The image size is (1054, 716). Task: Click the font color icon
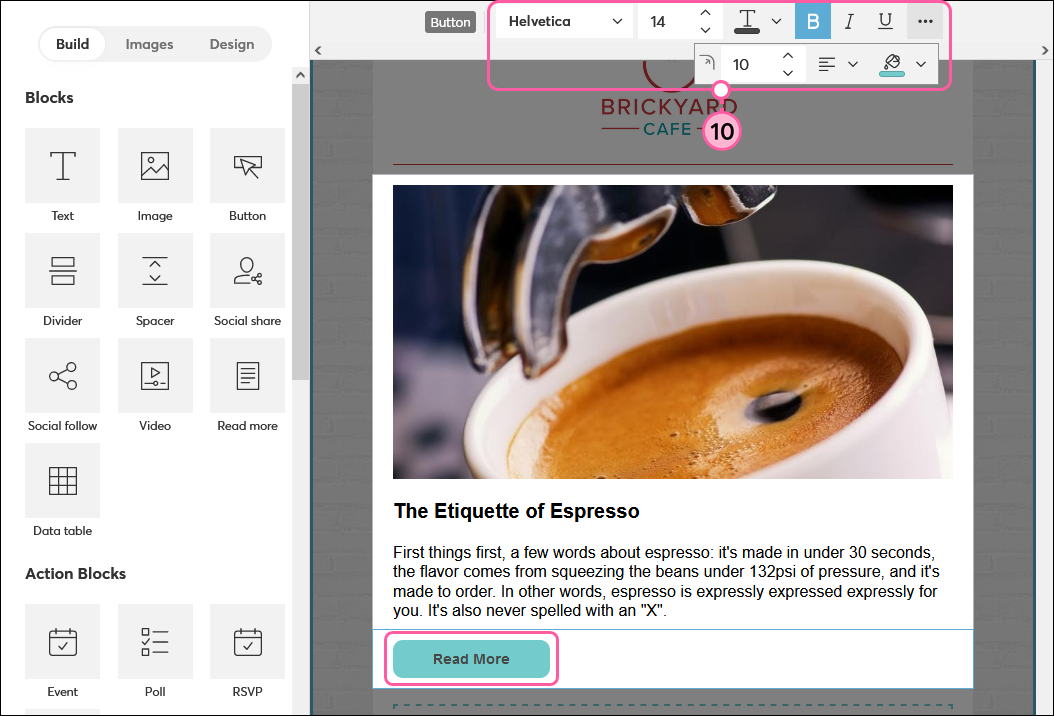tap(747, 22)
